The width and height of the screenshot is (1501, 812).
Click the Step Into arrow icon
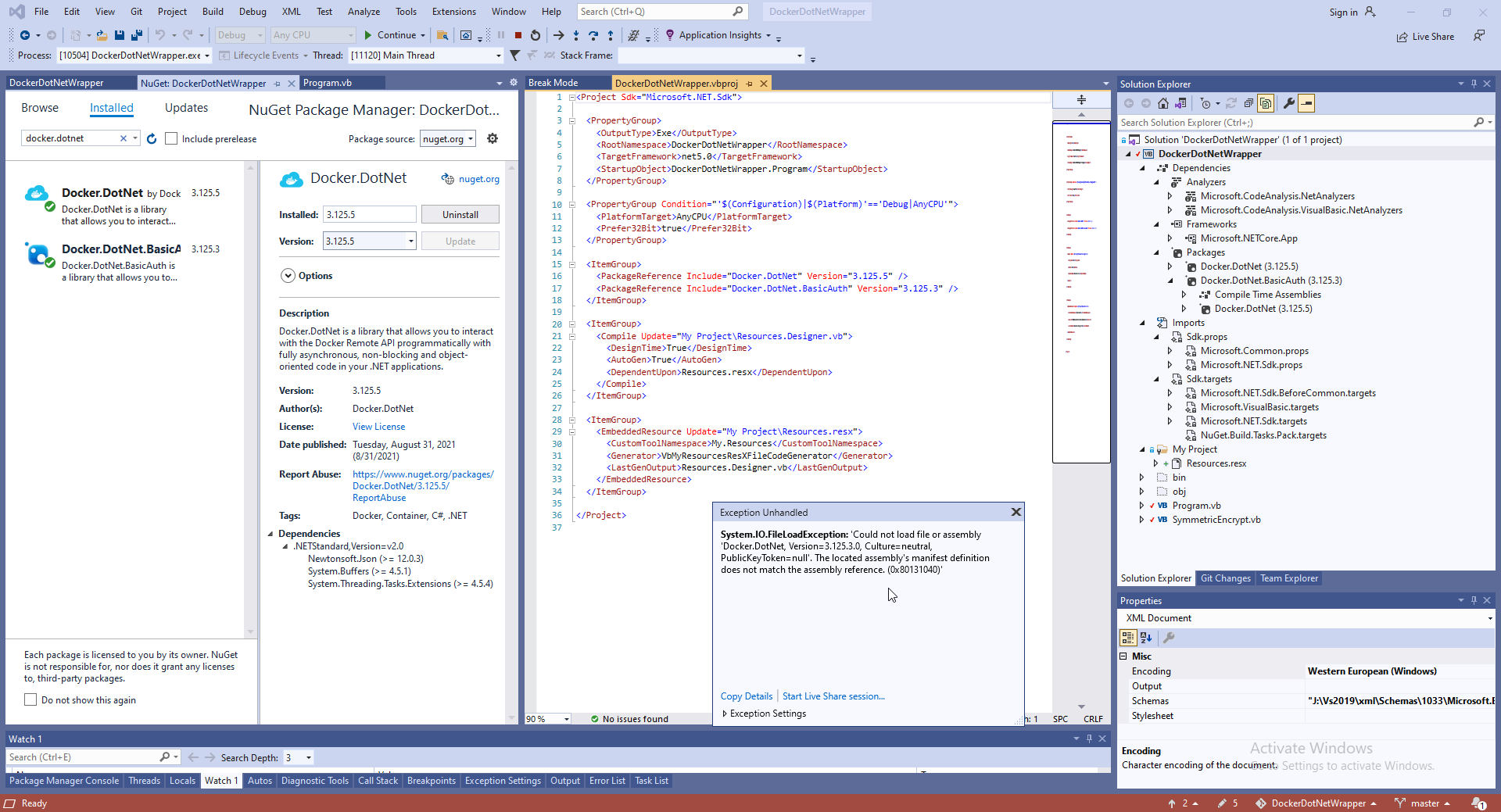point(576,35)
